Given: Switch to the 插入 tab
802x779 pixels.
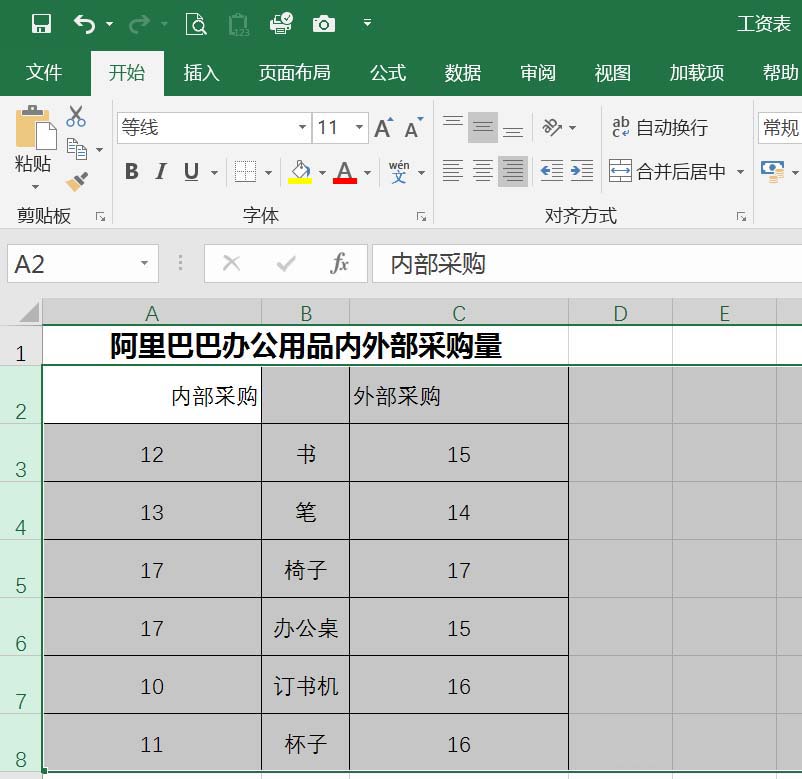Looking at the screenshot, I should pos(202,73).
